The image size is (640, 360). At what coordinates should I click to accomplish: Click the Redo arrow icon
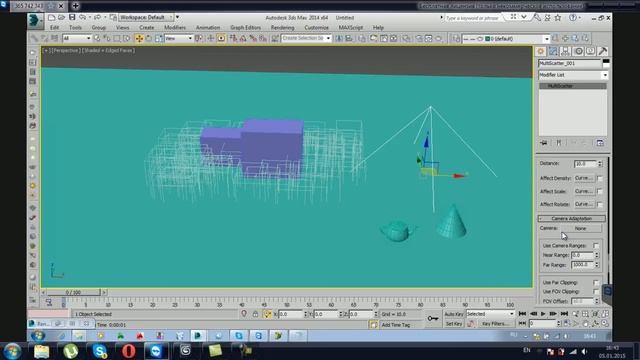[x=97, y=18]
